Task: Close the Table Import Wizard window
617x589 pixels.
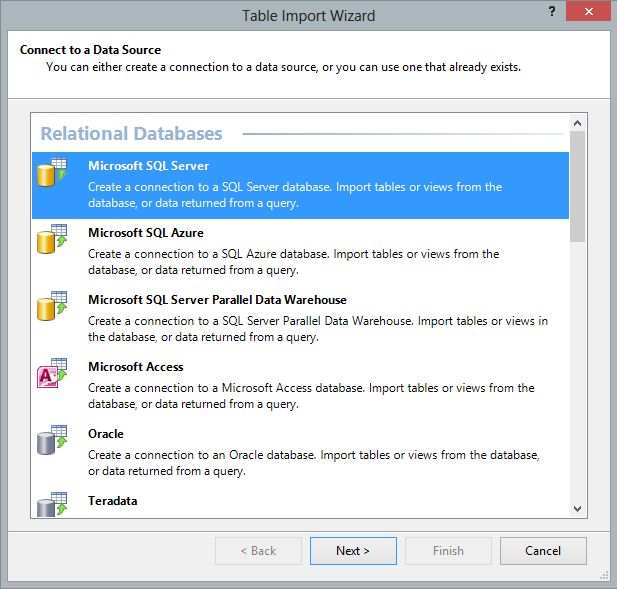Action: (x=588, y=11)
